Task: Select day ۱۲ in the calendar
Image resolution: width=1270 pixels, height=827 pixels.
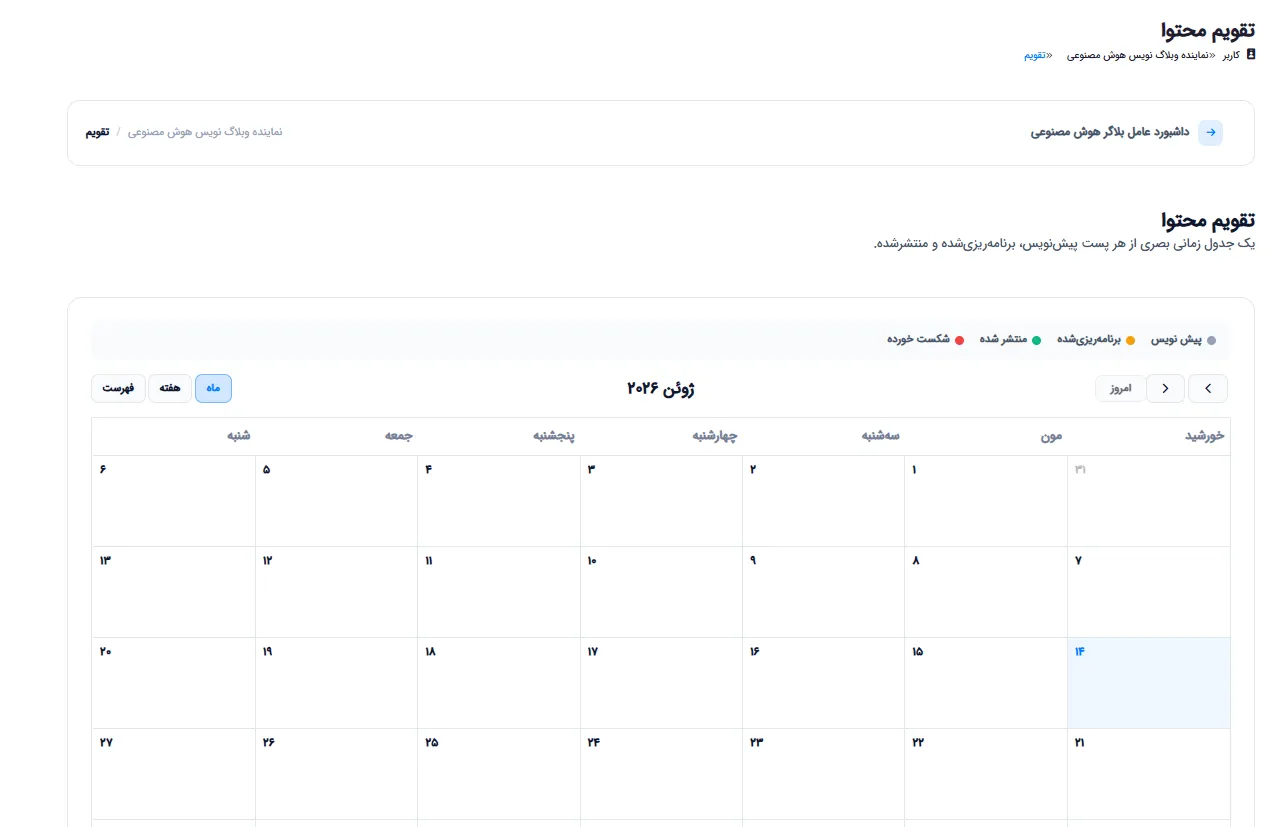Action: [336, 592]
